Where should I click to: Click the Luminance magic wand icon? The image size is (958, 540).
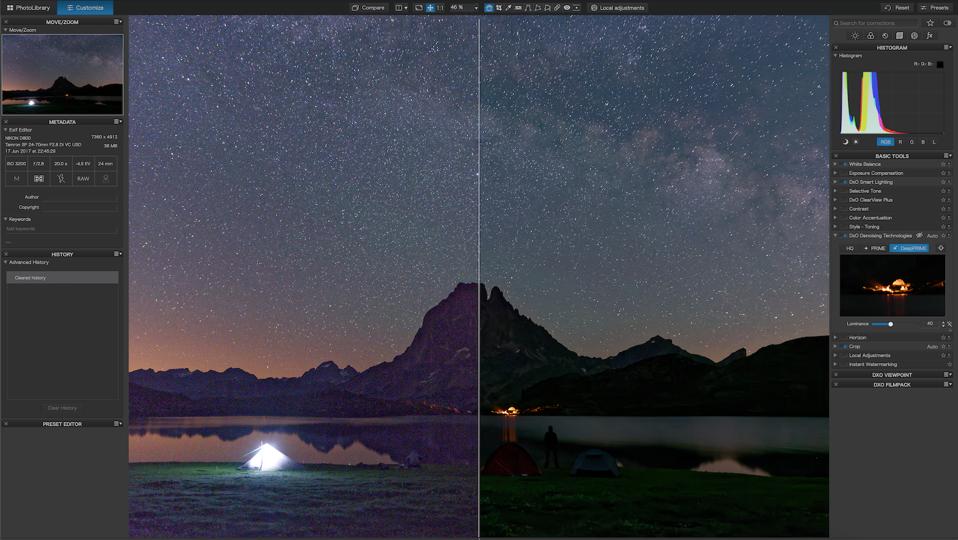pos(949,324)
